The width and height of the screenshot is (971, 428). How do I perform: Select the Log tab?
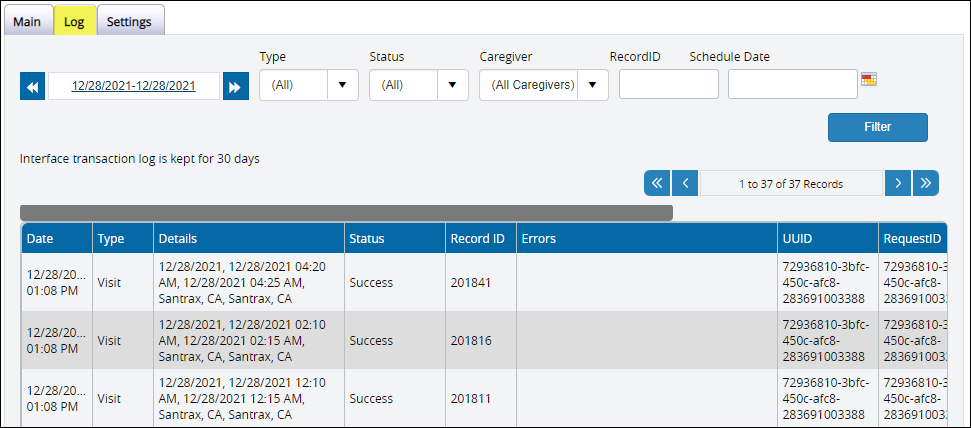74,22
